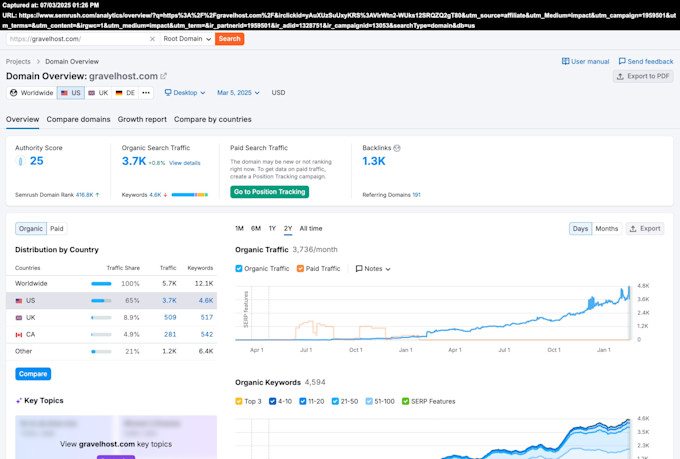Toggle 21-50 keywords checkbox
Screen dimensions: 680x459
coord(335,401)
